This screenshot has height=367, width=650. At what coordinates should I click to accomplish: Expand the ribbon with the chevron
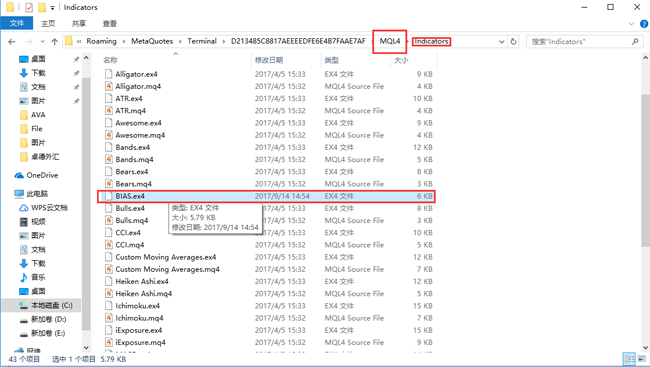coord(631,24)
